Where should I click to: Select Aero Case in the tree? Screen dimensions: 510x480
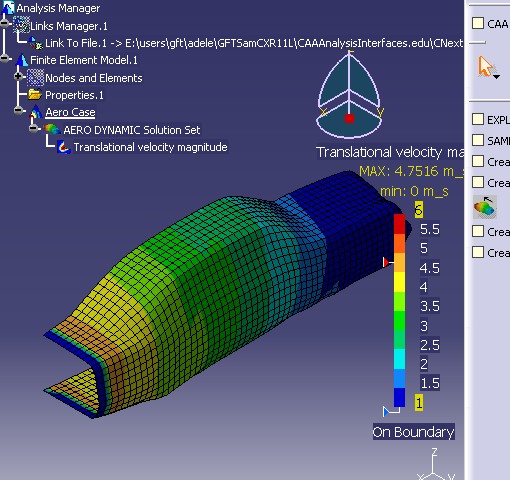coord(70,112)
